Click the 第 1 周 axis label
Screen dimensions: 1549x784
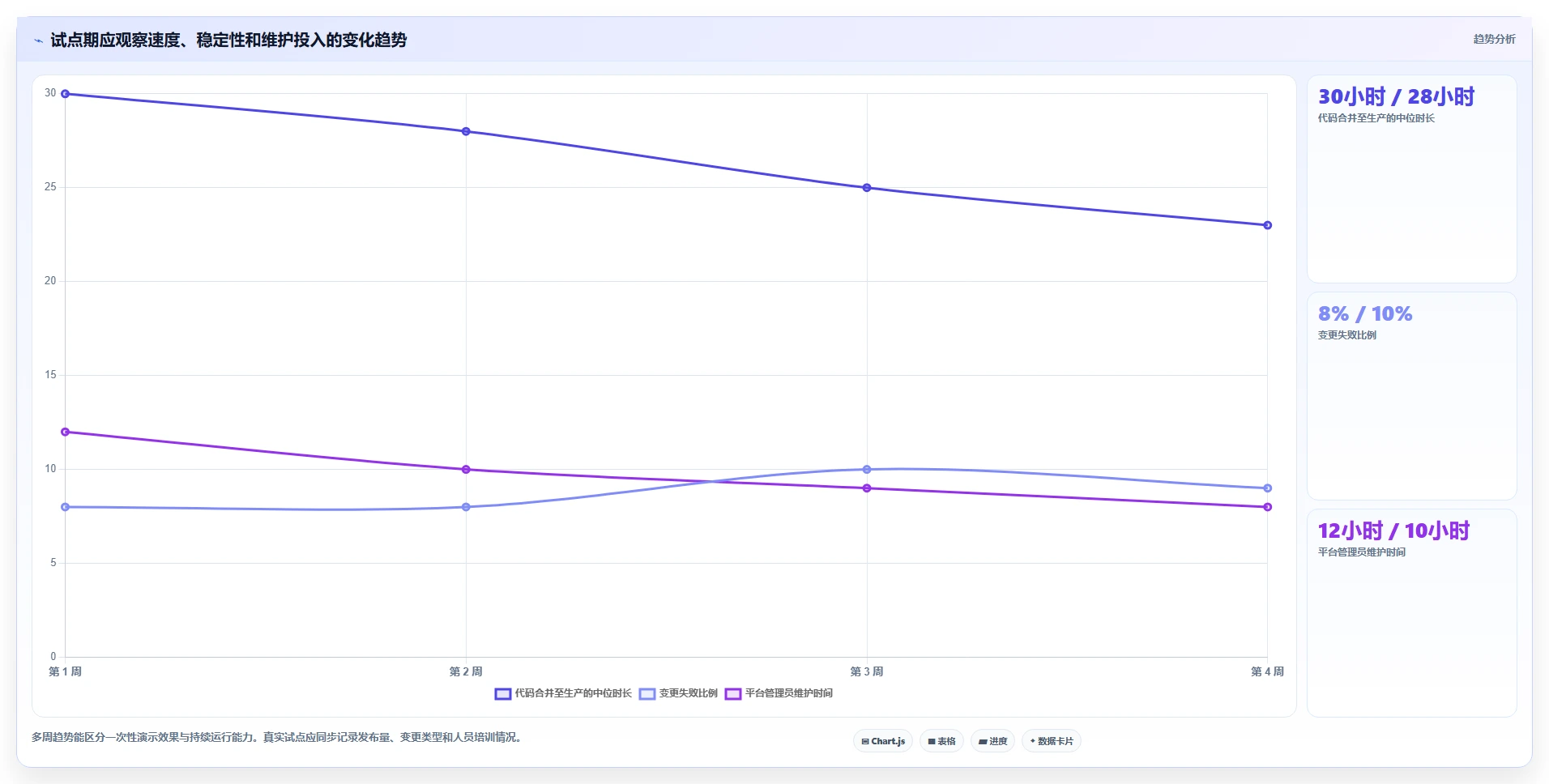click(66, 671)
